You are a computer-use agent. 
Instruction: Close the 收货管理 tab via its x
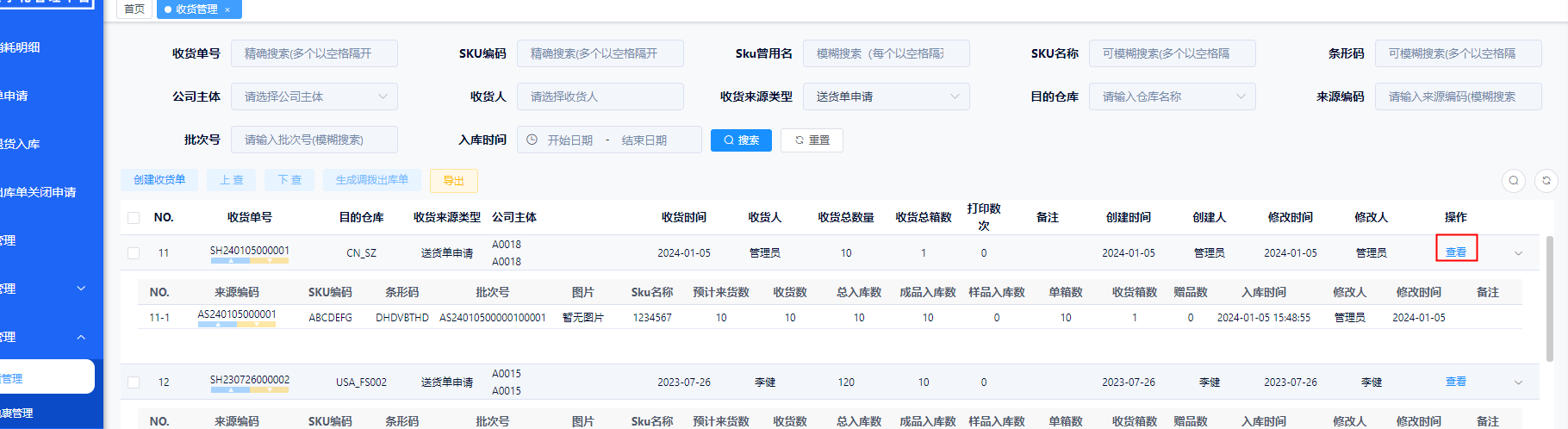tap(227, 9)
